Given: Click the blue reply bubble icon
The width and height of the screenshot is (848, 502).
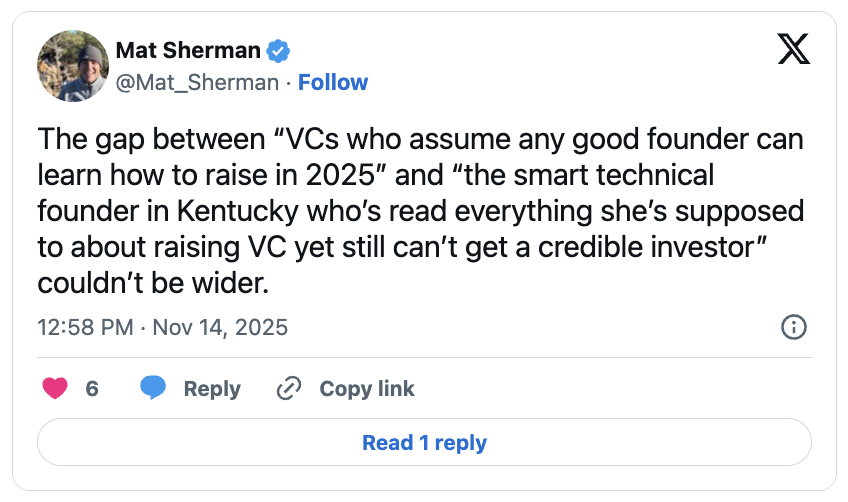Looking at the screenshot, I should click(153, 389).
